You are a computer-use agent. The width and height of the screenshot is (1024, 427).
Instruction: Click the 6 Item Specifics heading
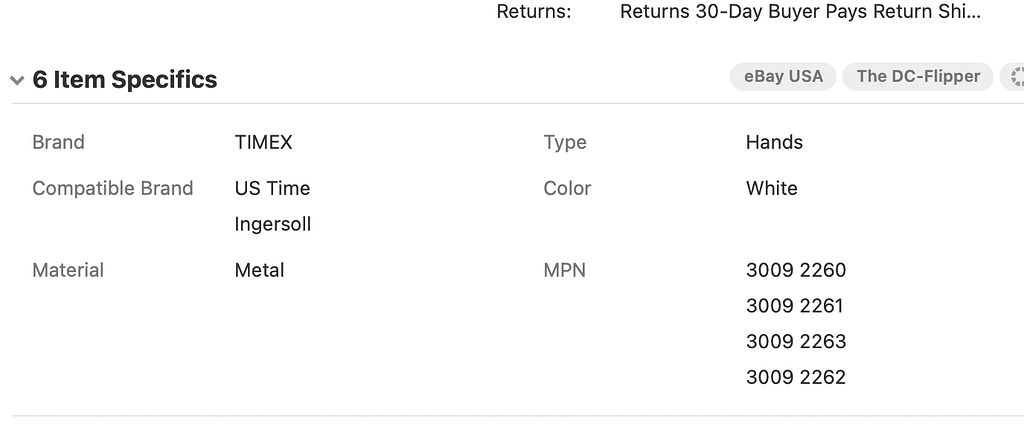125,80
